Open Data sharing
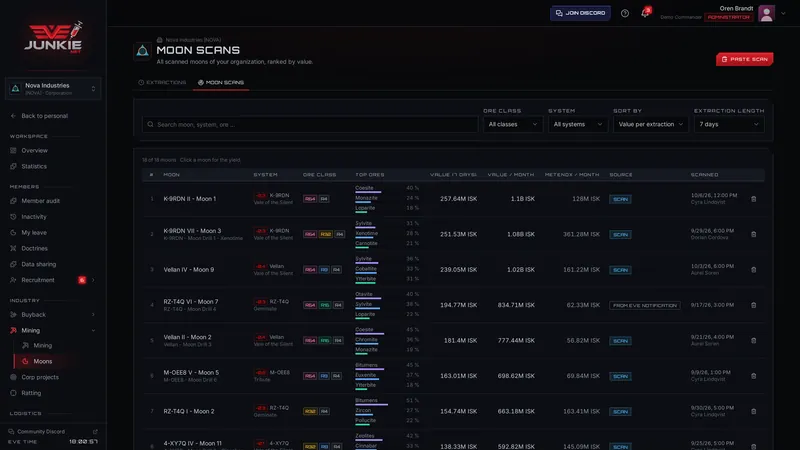800x450 pixels. click(39, 264)
